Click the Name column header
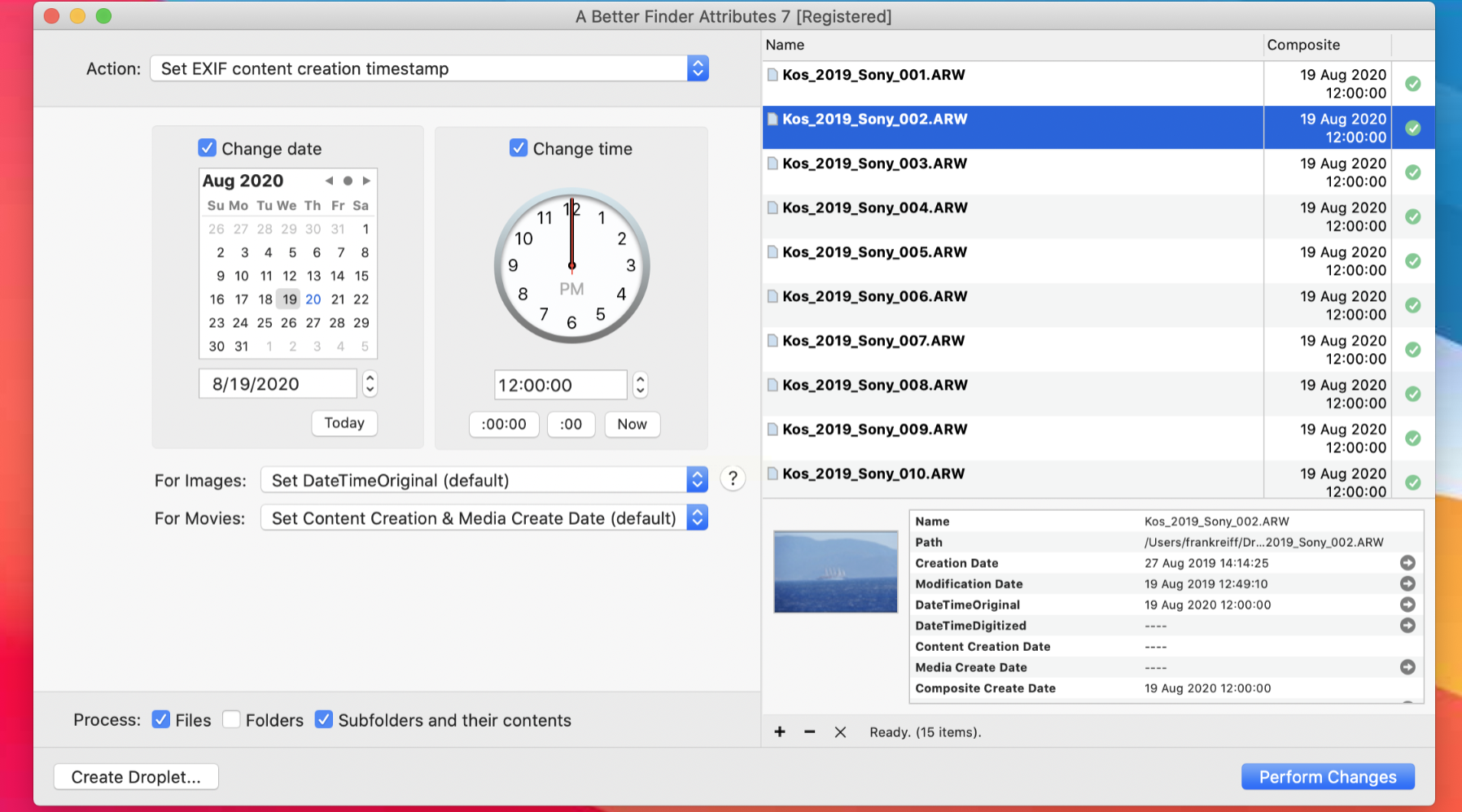The image size is (1462, 812). [1013, 45]
